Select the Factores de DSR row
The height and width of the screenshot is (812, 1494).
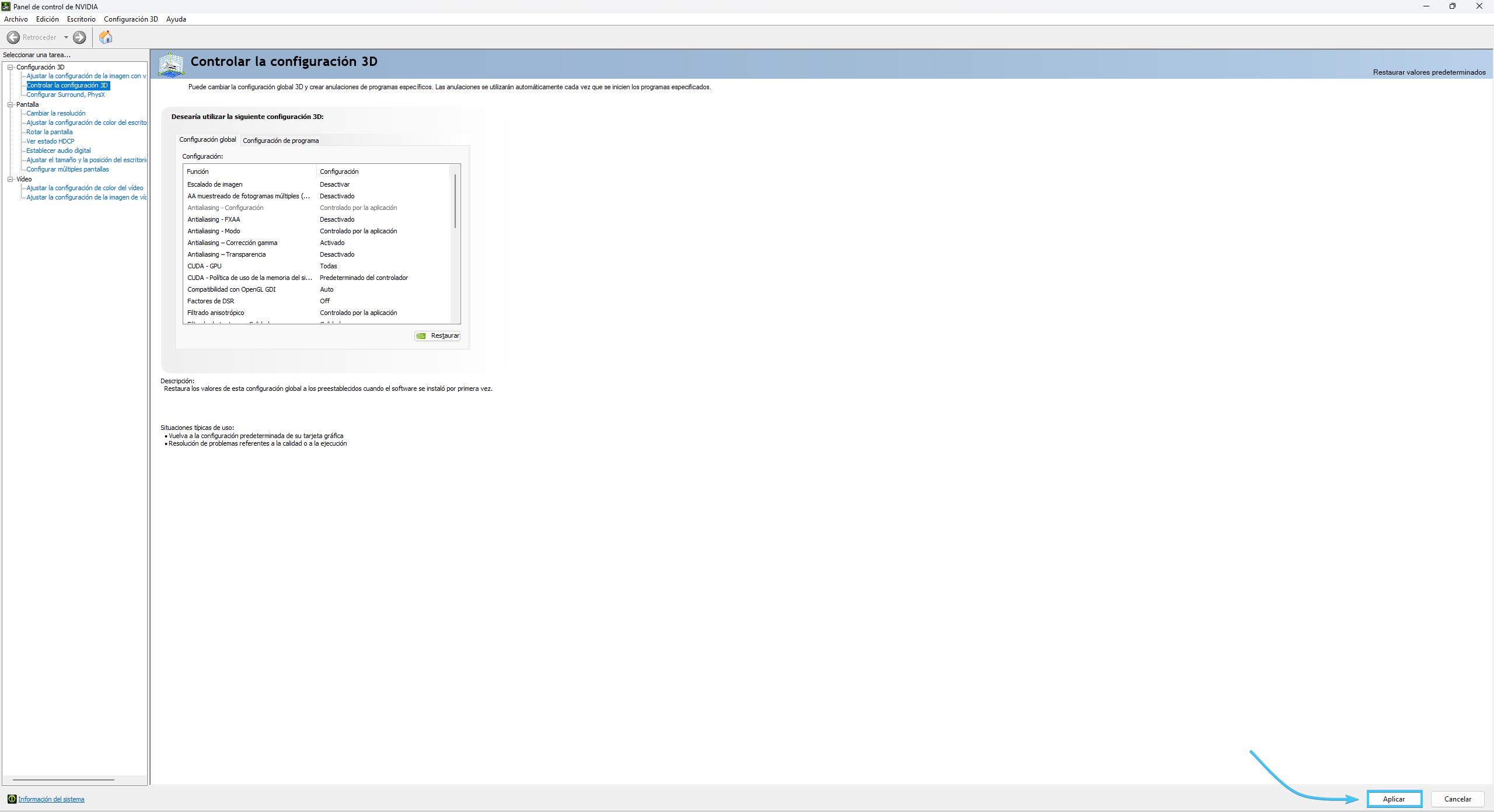pos(318,301)
